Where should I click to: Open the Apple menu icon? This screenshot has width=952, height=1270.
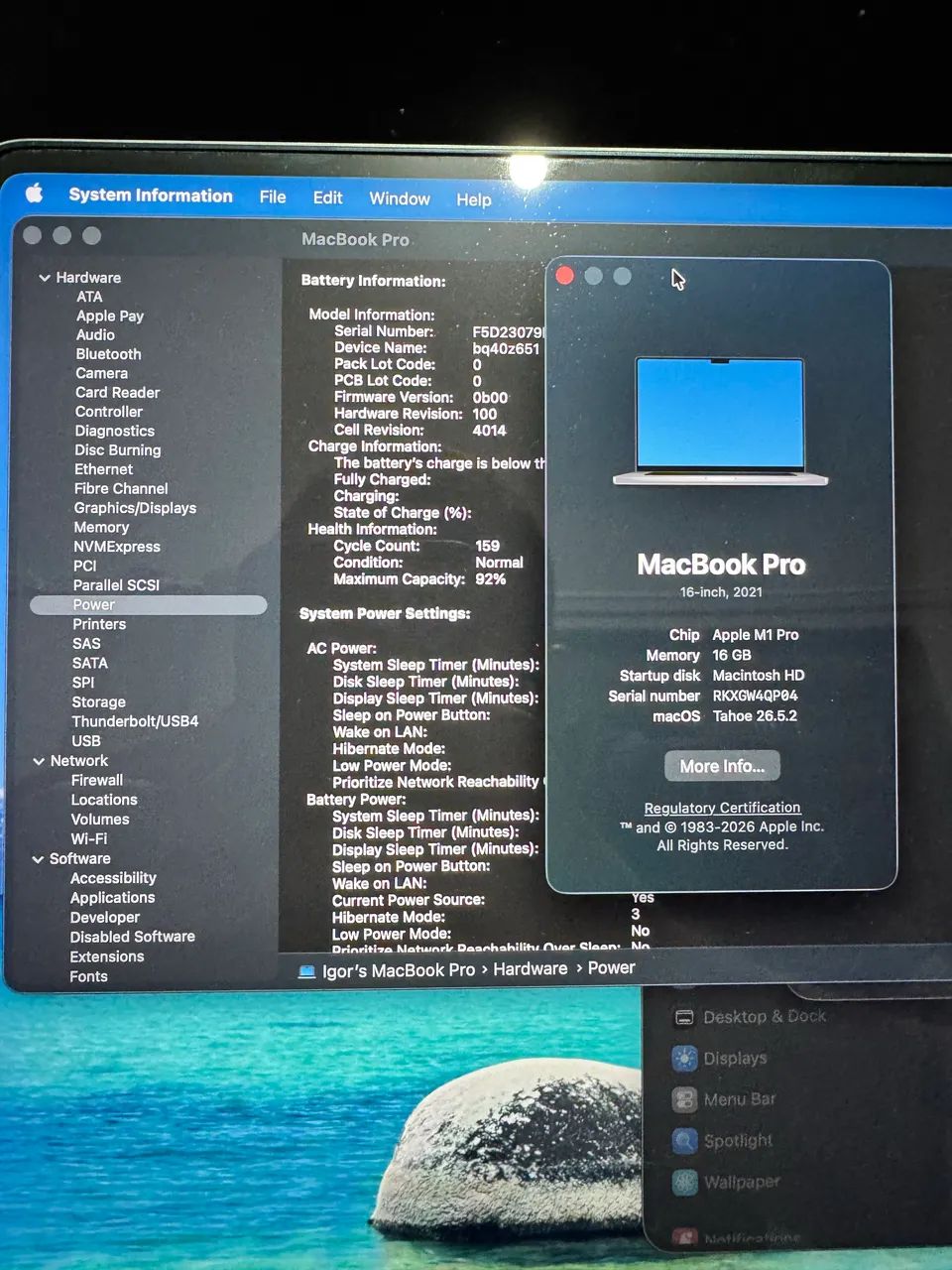[34, 192]
